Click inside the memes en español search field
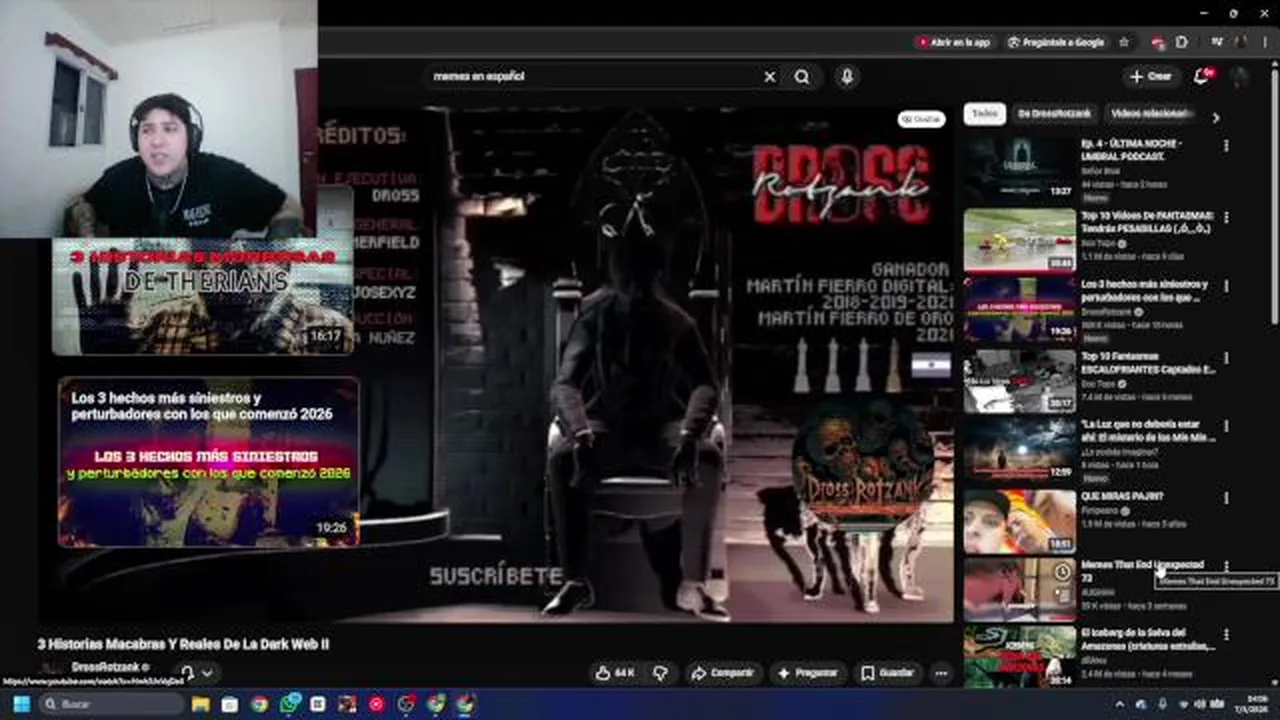Viewport: 1280px width, 720px height. pyautogui.click(x=590, y=76)
